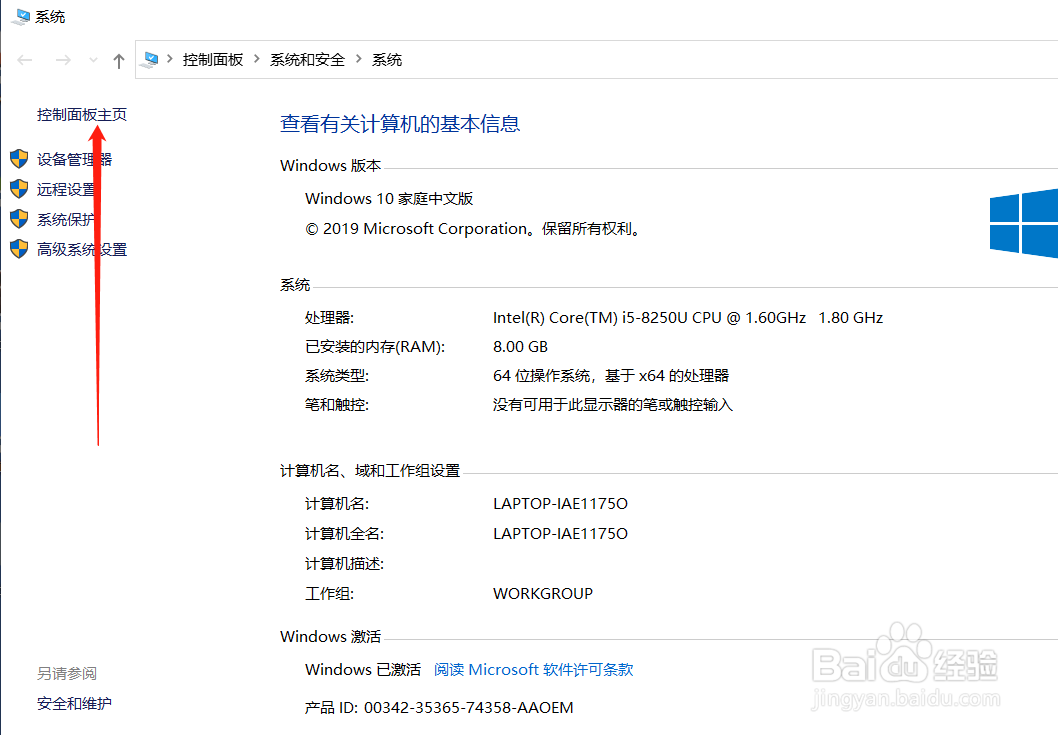Select the 2019 Microsoft Corporation copyright line
The width and height of the screenshot is (1058, 735).
[x=473, y=229]
